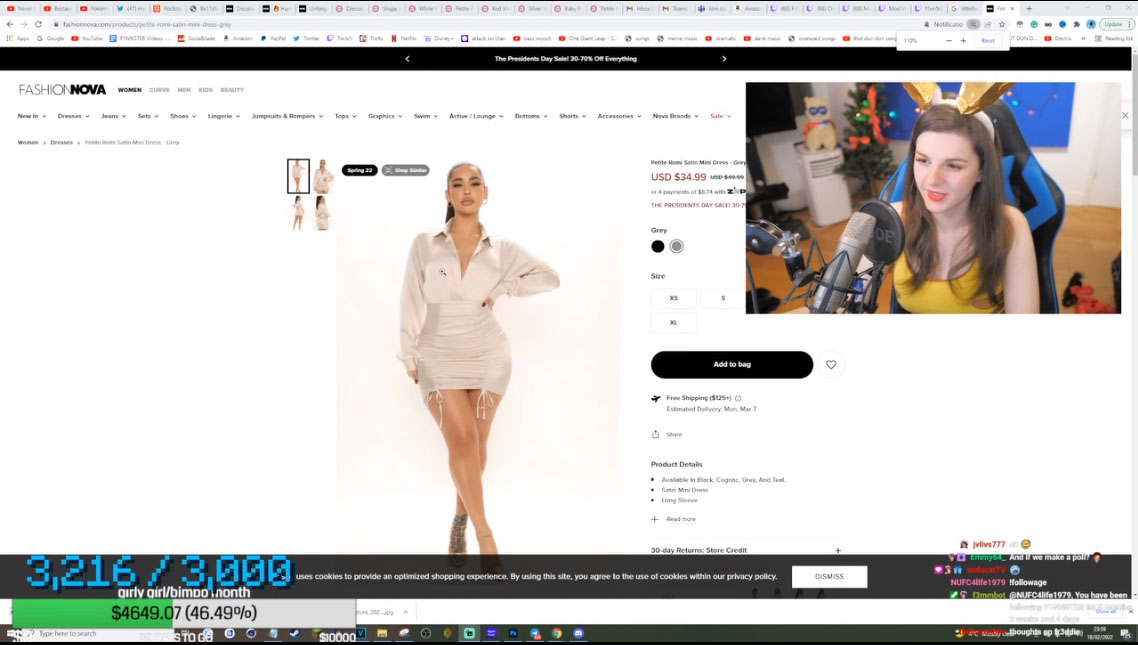Click the PayPal bookmark
1138x645 pixels.
coord(273,38)
